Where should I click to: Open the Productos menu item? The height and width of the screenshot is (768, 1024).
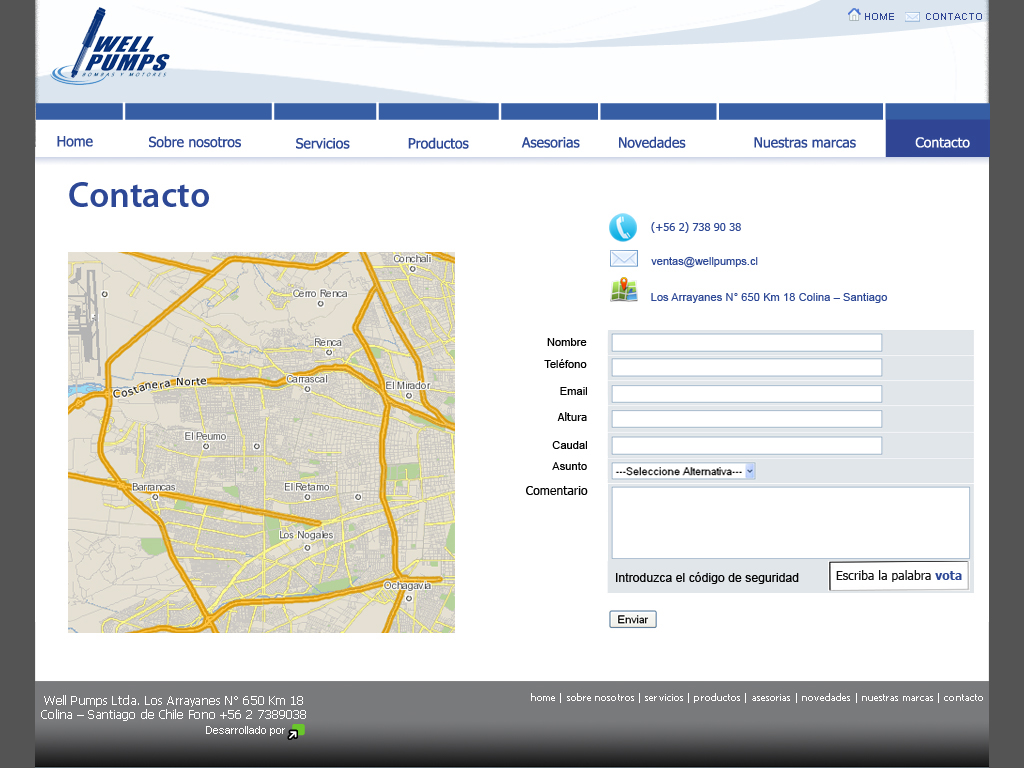[x=438, y=143]
